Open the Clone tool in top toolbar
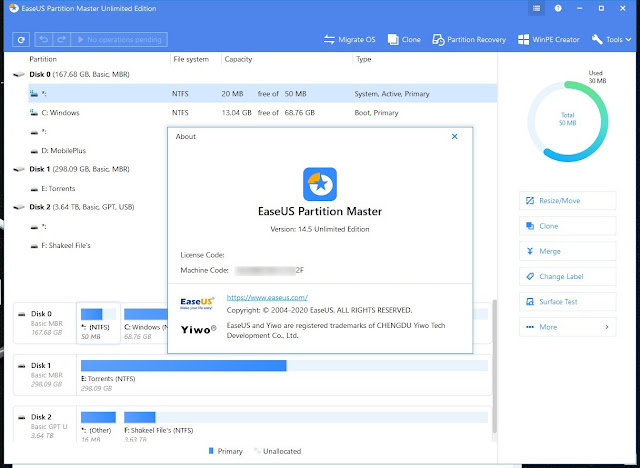 coord(404,40)
